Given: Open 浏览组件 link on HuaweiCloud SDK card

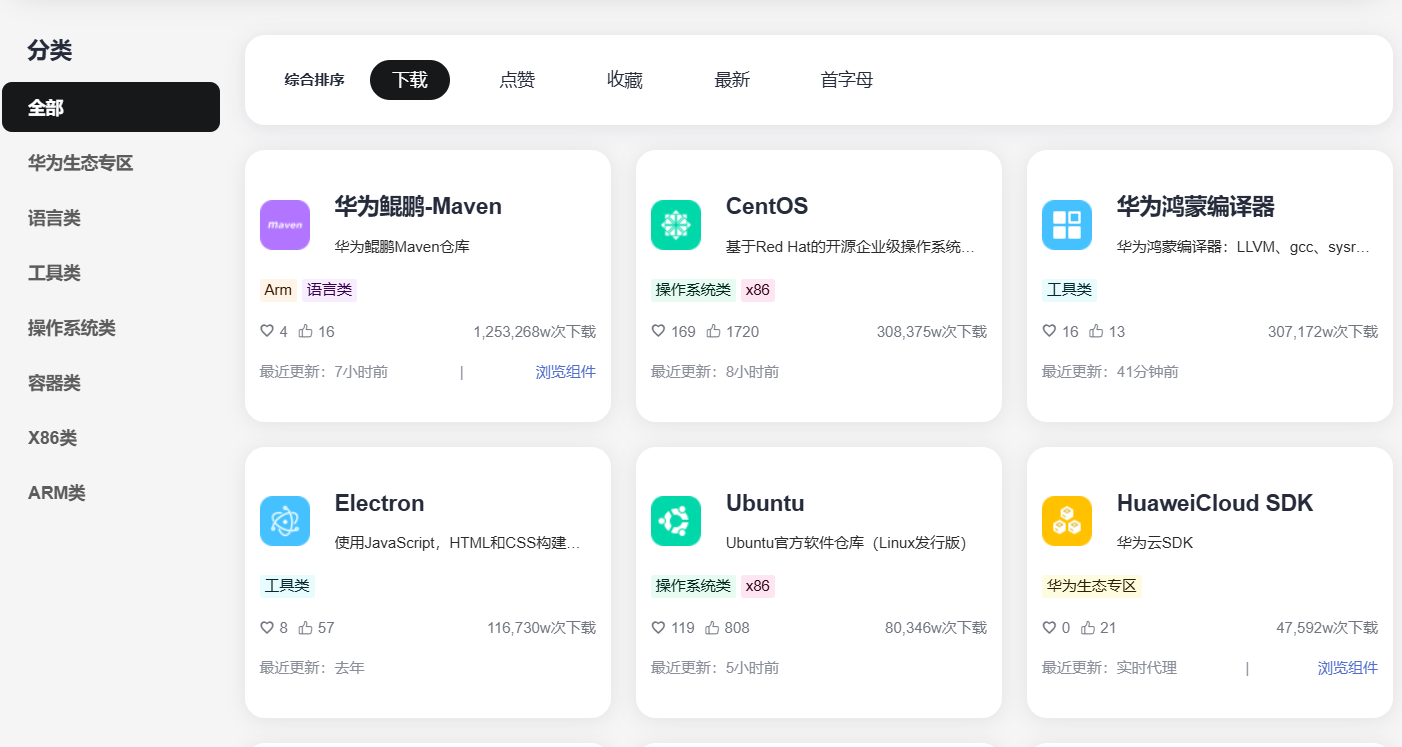Looking at the screenshot, I should (x=1347, y=667).
